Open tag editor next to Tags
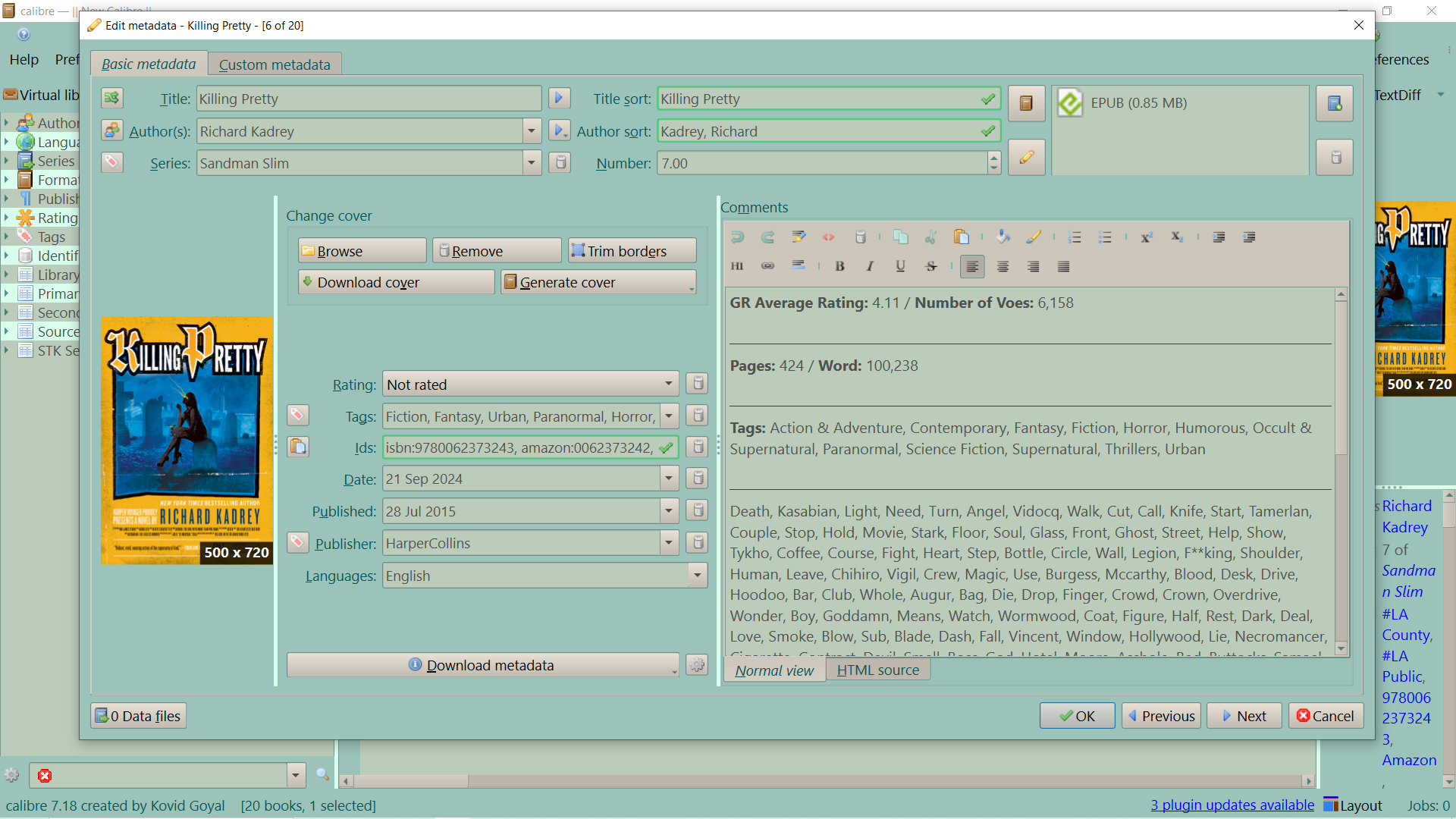Viewport: 1456px width, 819px height. pos(297,415)
